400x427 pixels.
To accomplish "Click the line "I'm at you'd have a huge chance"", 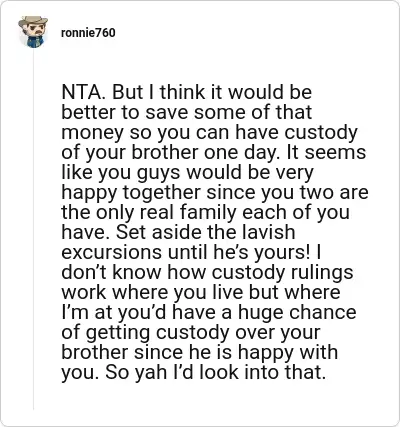I will [209, 312].
